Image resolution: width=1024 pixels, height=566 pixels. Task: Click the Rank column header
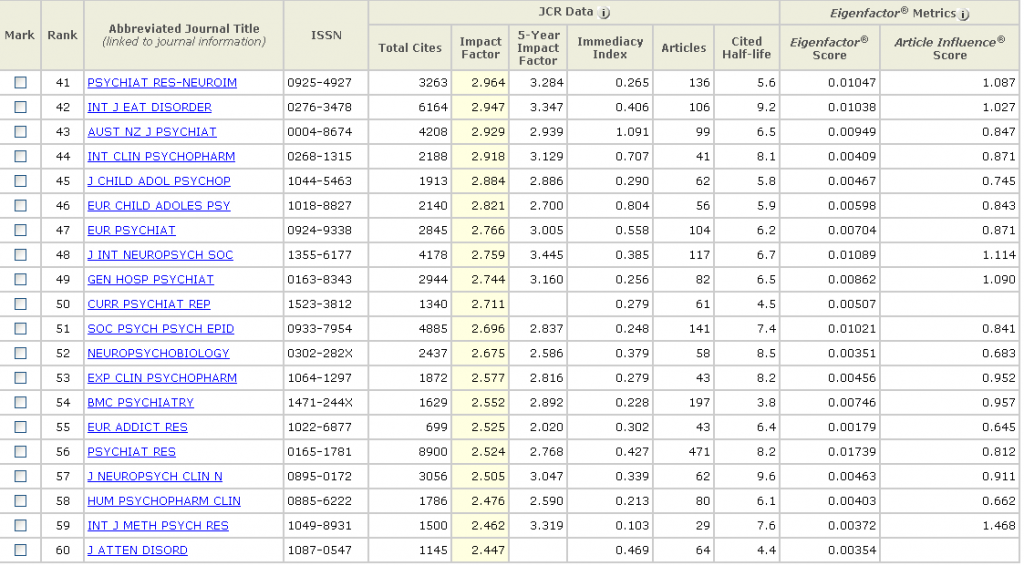coord(62,35)
